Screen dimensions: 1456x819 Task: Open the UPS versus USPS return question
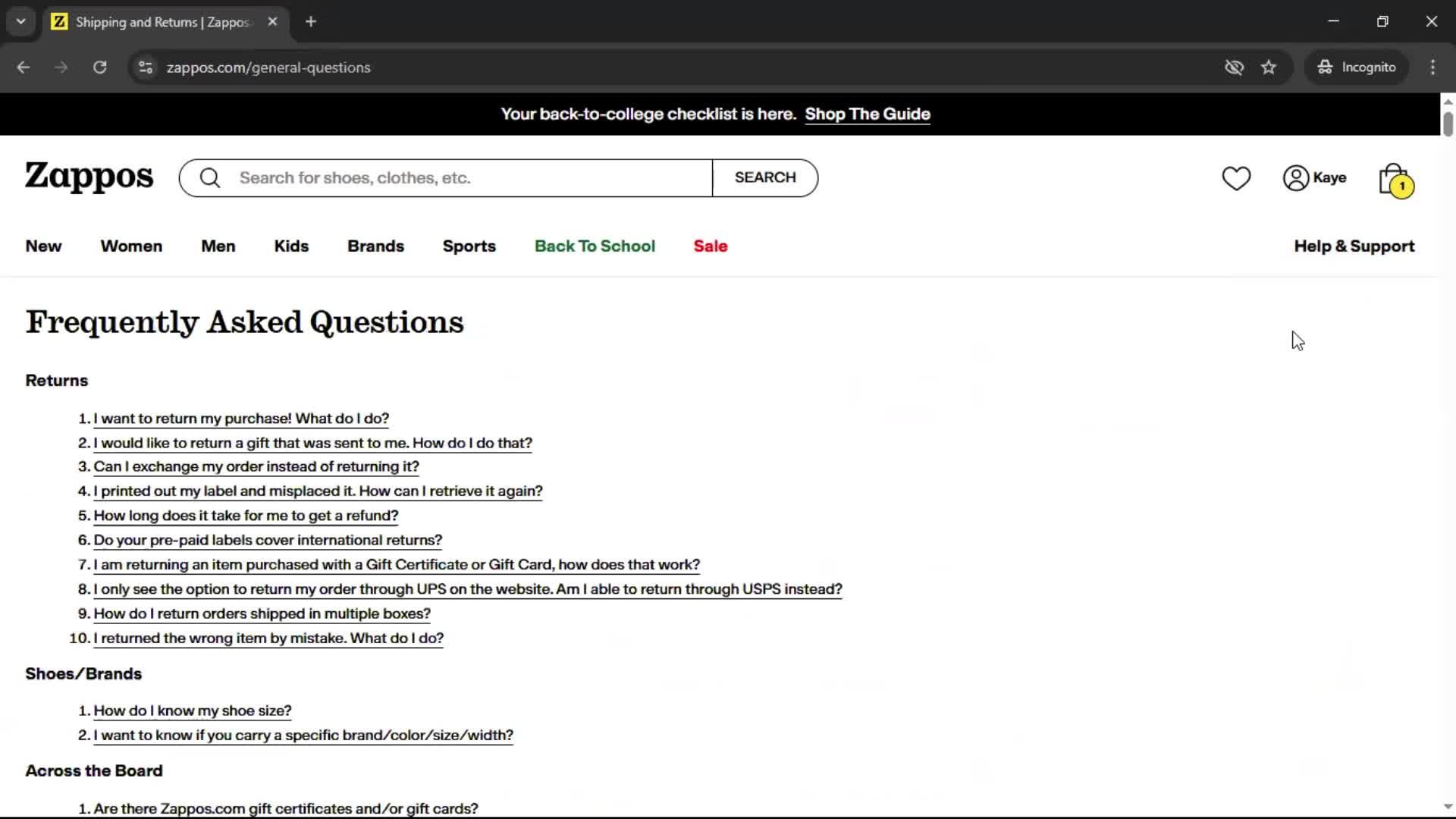[468, 589]
